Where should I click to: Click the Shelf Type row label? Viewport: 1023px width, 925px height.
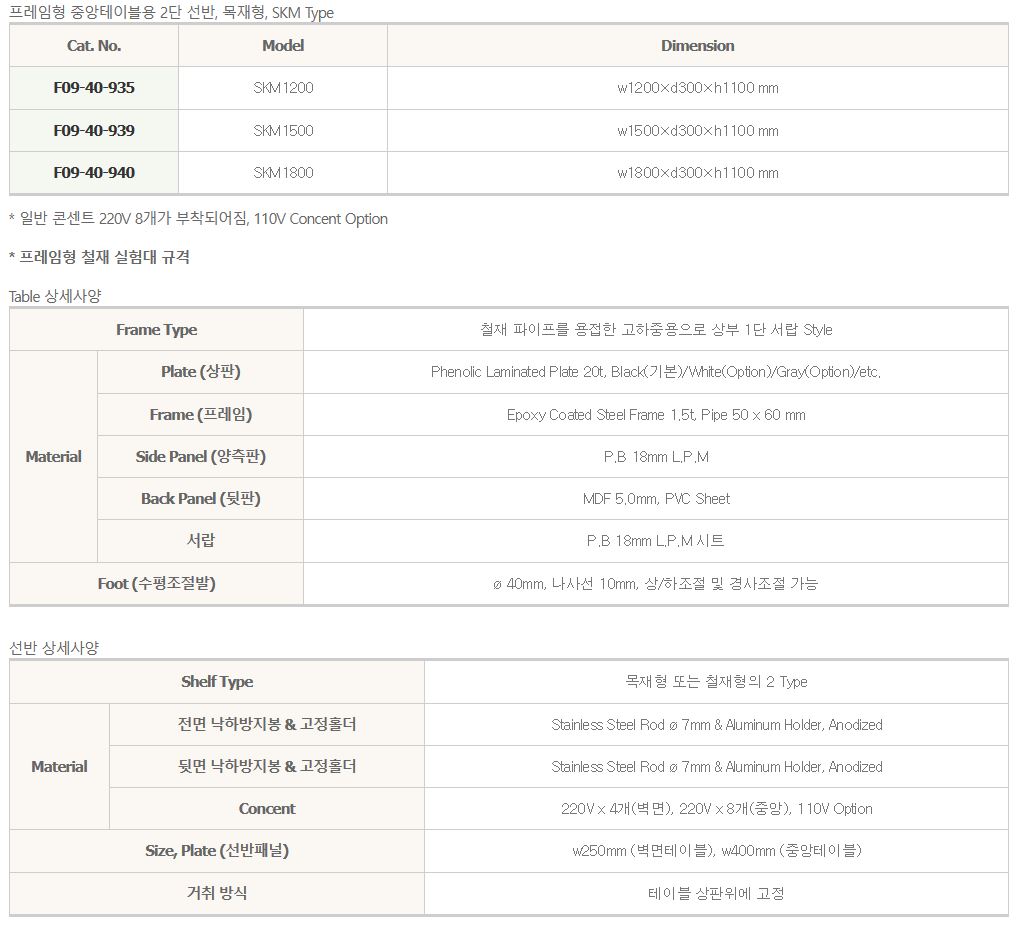click(217, 682)
